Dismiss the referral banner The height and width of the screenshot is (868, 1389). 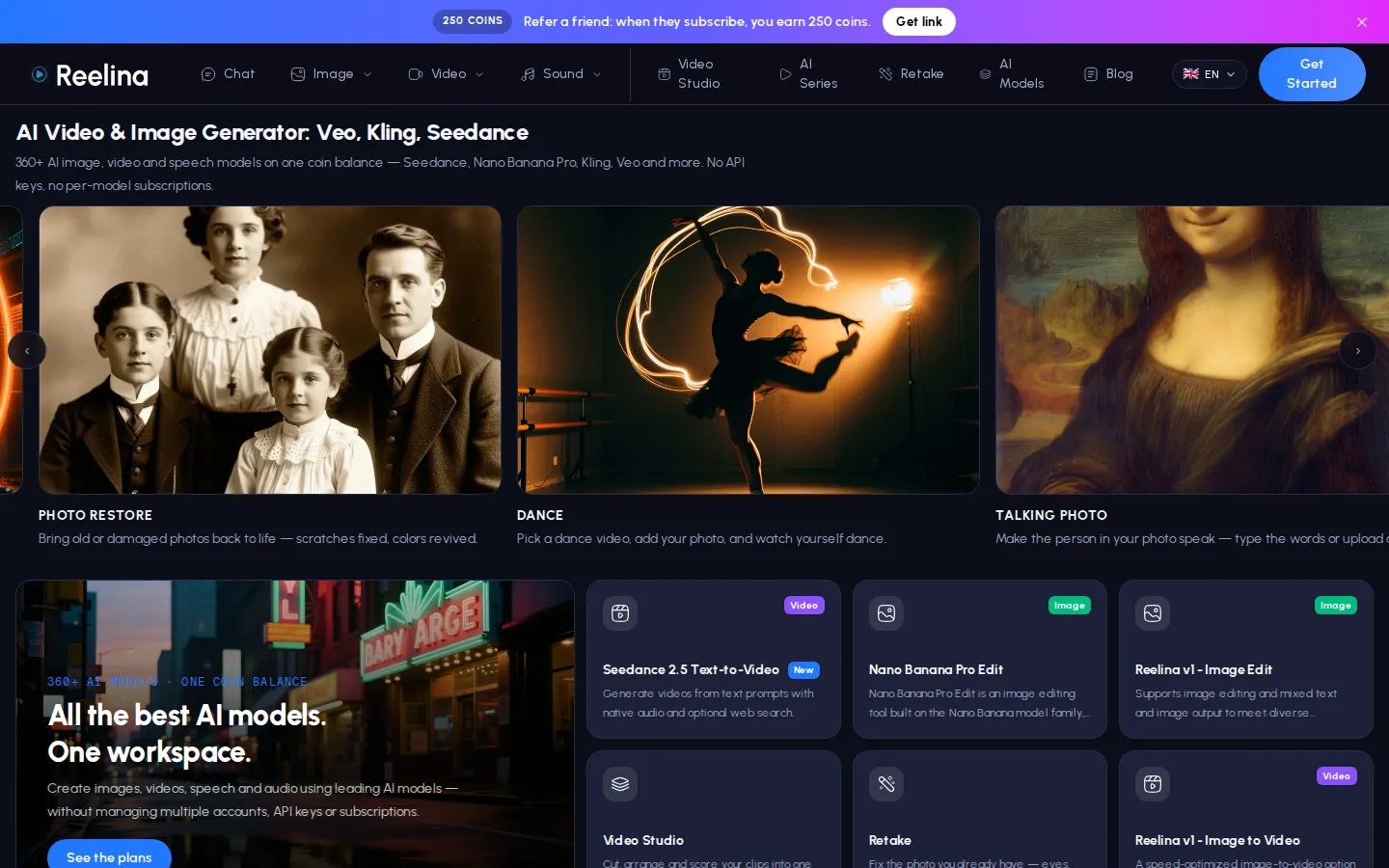(x=1362, y=22)
